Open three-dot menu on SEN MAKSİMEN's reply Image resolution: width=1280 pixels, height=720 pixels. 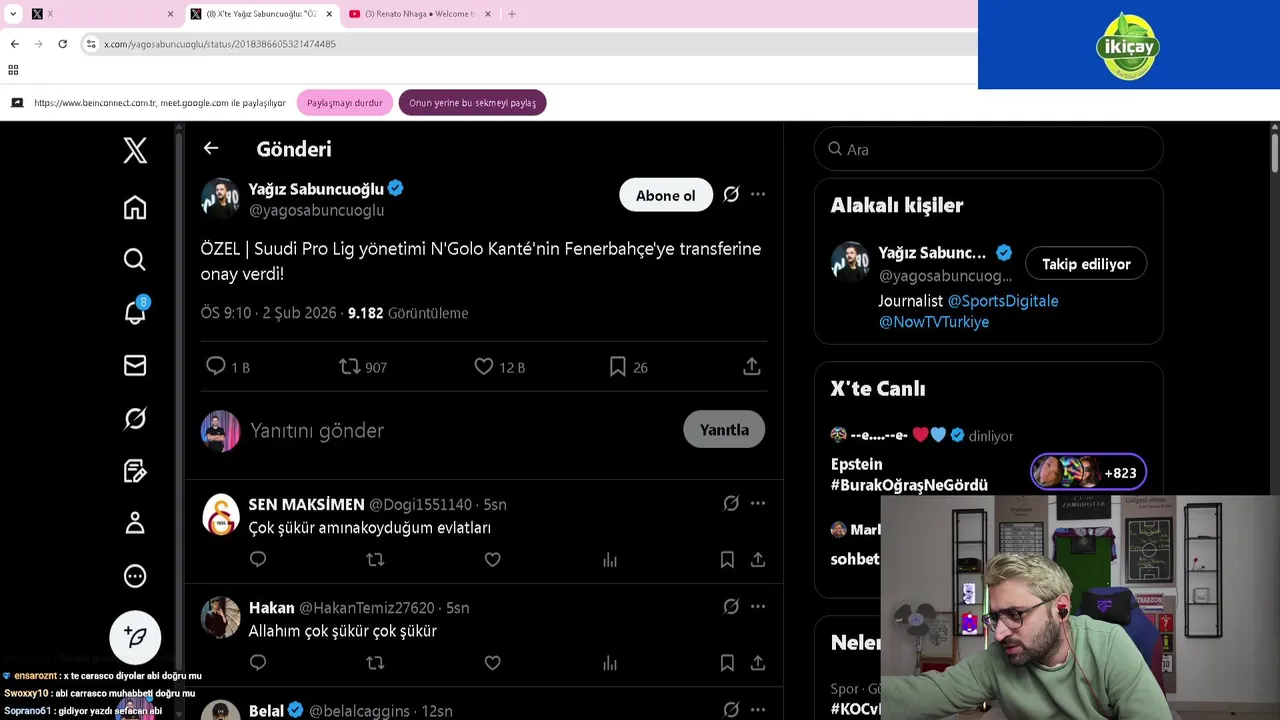click(x=758, y=504)
